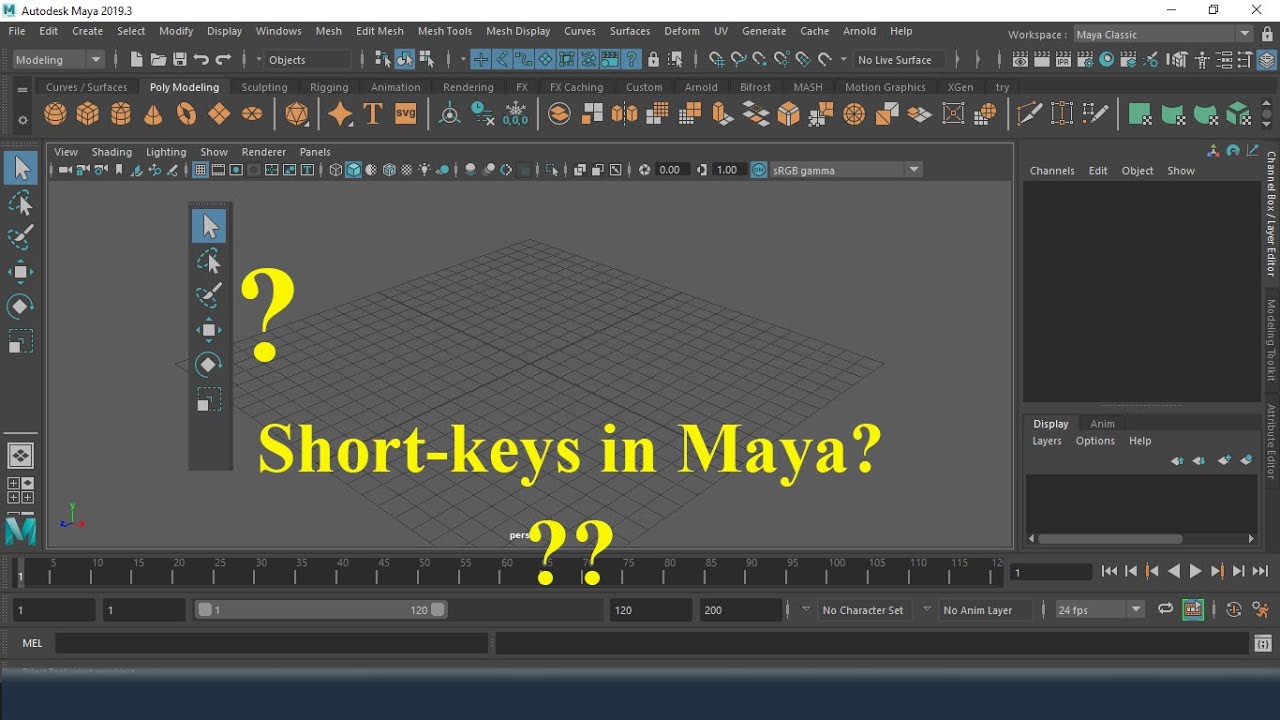
Task: Toggle wireframe display cube icon
Action: pos(336,170)
